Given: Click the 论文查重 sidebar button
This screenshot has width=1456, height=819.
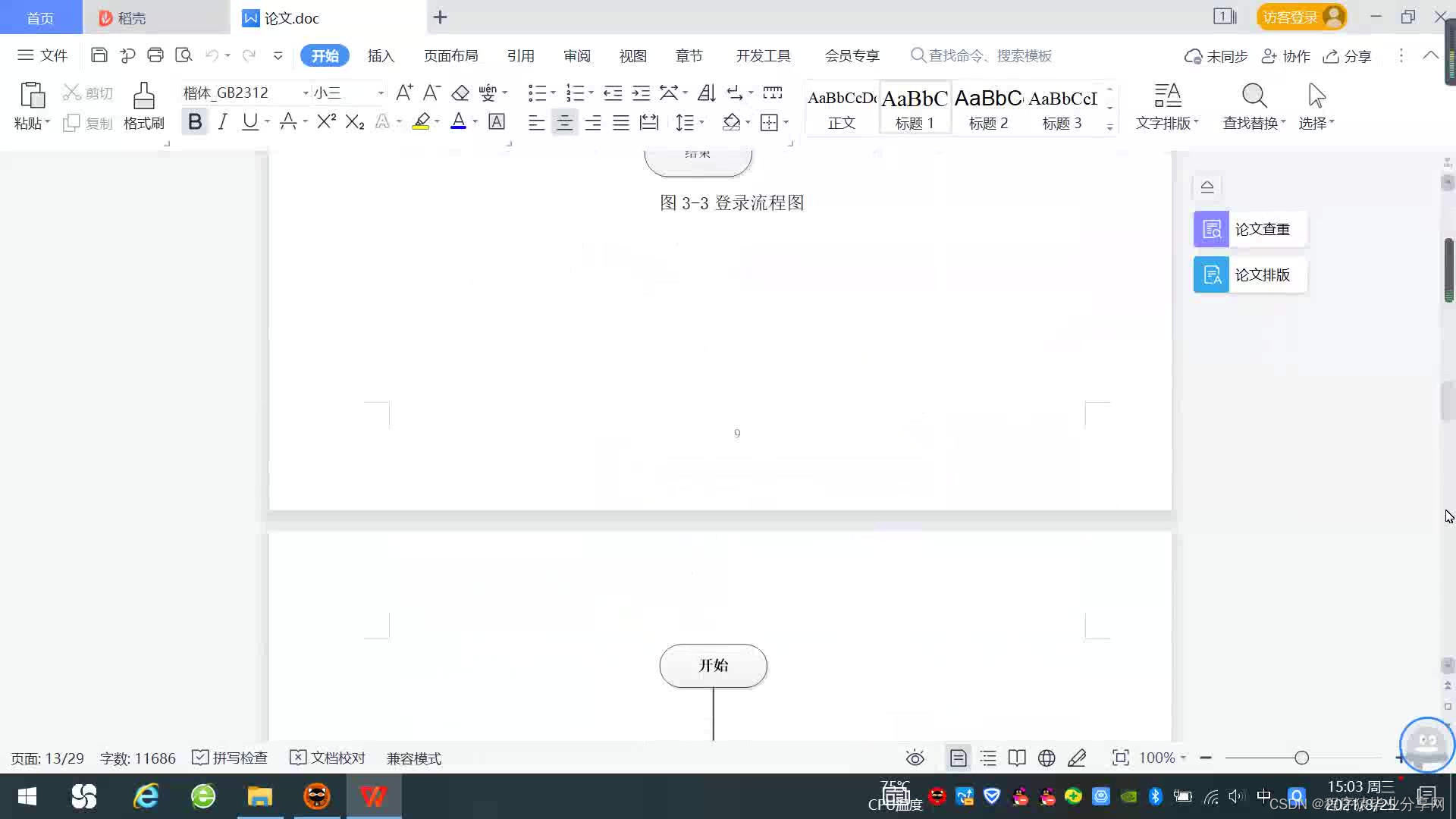Looking at the screenshot, I should click(1250, 229).
